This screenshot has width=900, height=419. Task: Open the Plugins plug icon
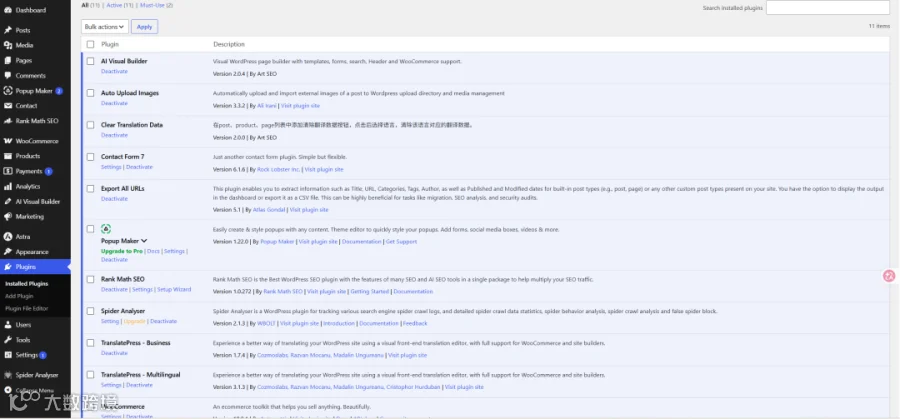pyautogui.click(x=7, y=267)
